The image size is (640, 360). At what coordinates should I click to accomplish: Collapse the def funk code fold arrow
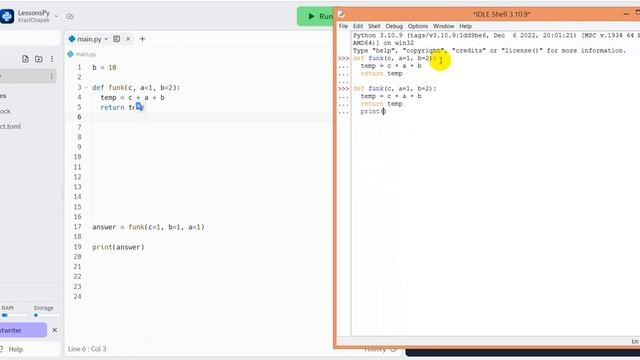click(86, 87)
